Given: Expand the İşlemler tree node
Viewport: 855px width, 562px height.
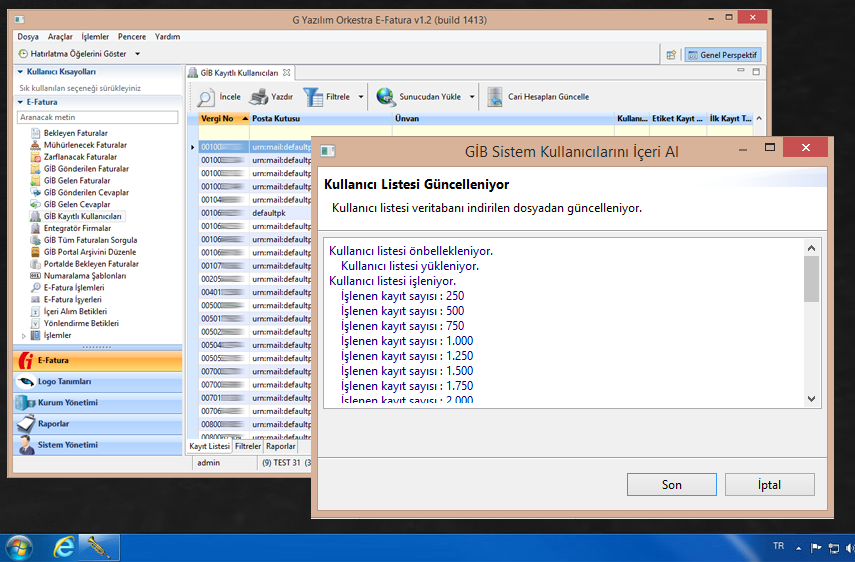Looking at the screenshot, I should [x=23, y=336].
